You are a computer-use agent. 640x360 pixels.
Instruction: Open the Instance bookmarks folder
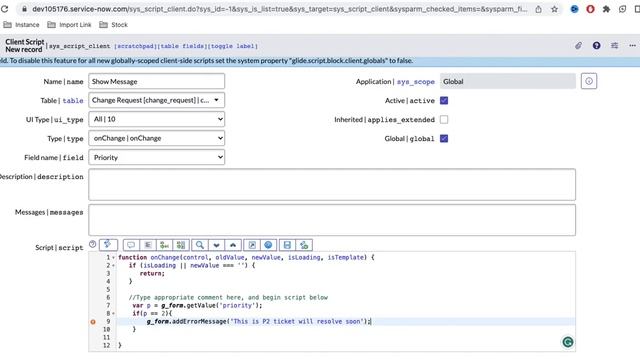[21, 25]
